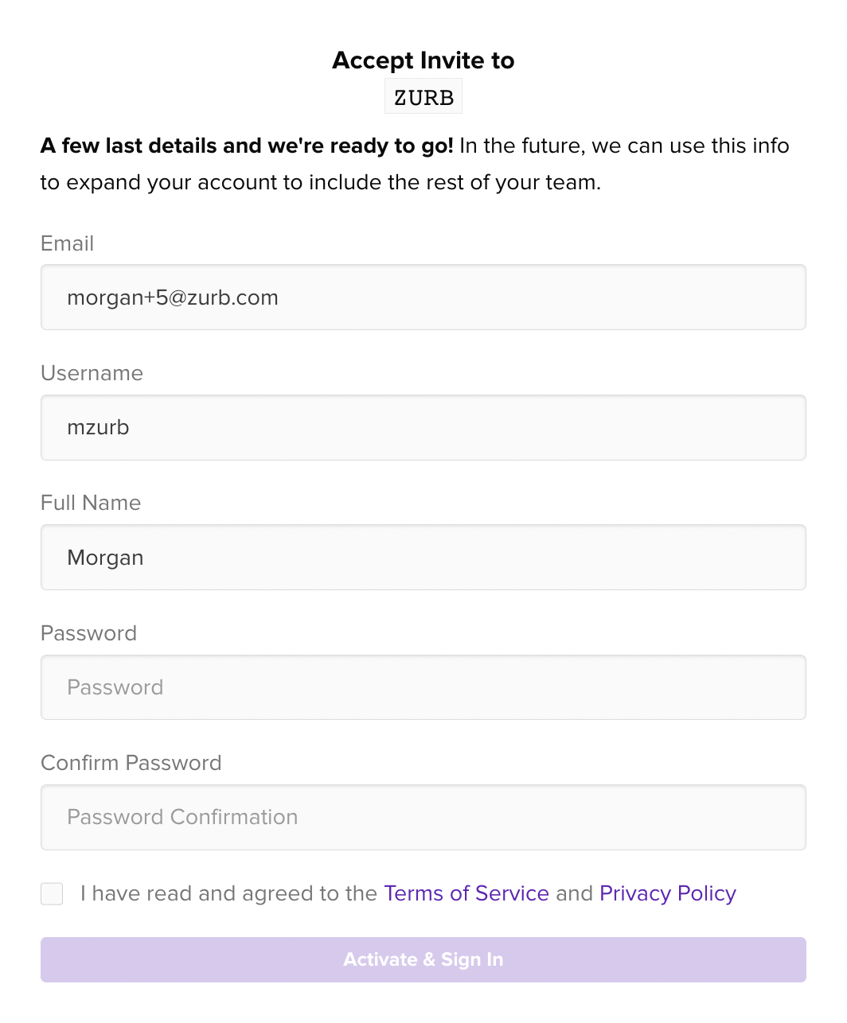Click the empty Password field
The width and height of the screenshot is (847, 1023).
click(x=423, y=687)
